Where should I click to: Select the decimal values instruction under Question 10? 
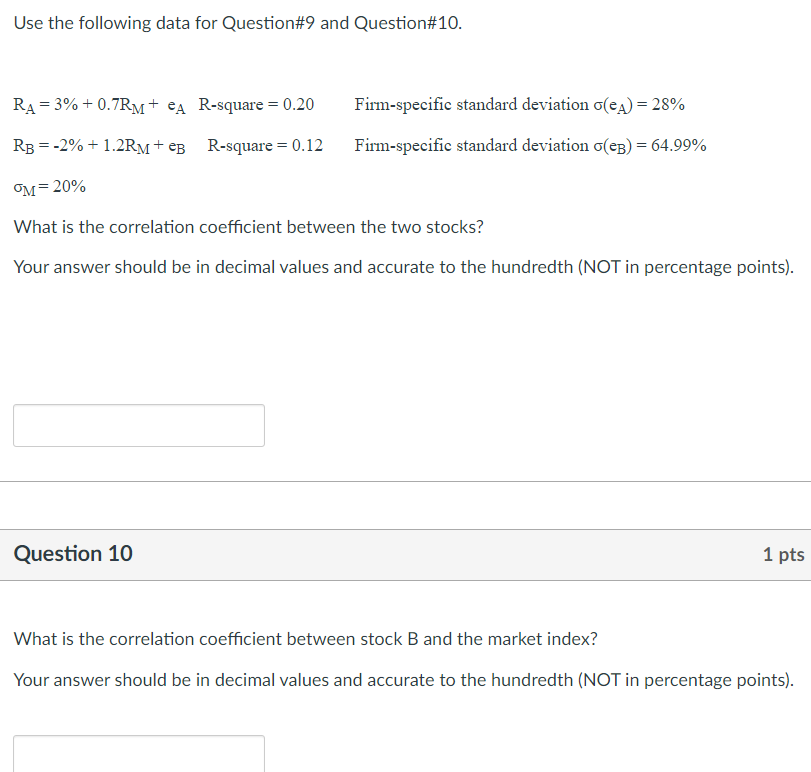tap(403, 680)
